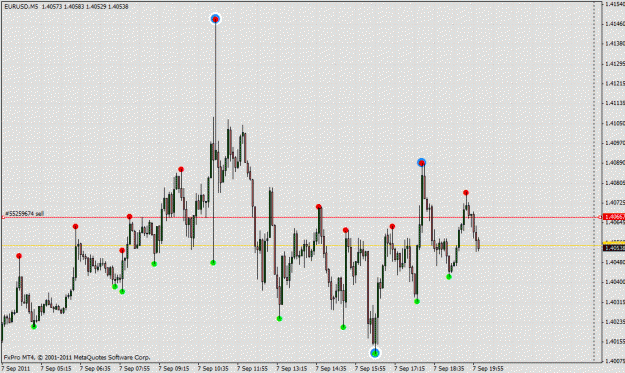Click the 1.40970 price axis label
Viewport: 625px width, 373px height.
(615, 143)
